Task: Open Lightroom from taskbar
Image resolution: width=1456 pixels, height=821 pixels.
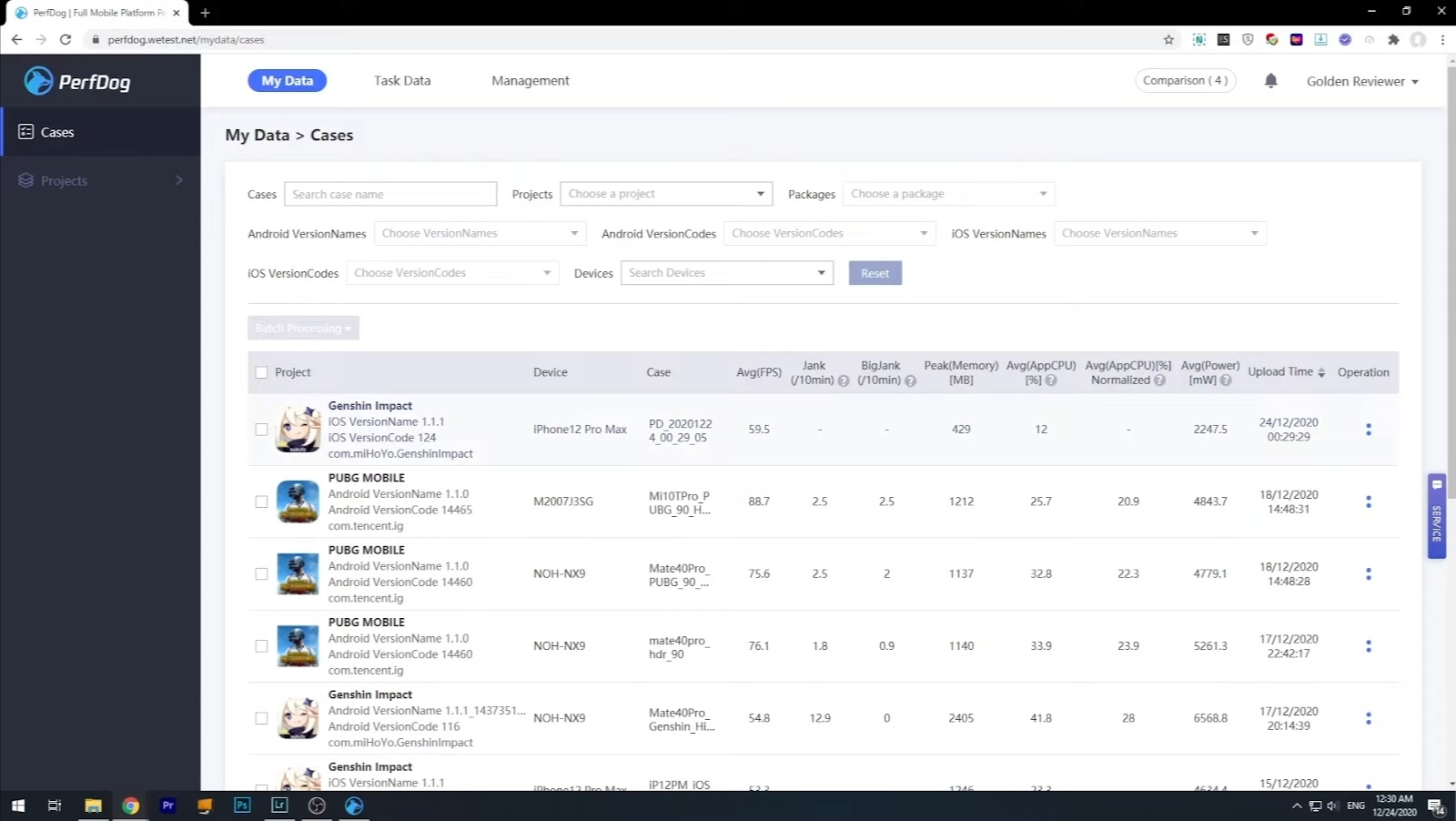Action: pyautogui.click(x=279, y=806)
